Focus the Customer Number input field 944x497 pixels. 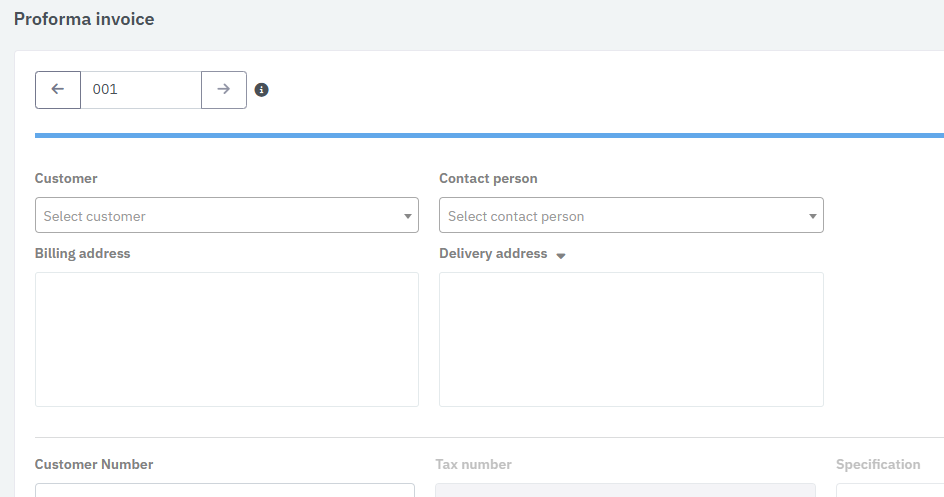(224, 490)
